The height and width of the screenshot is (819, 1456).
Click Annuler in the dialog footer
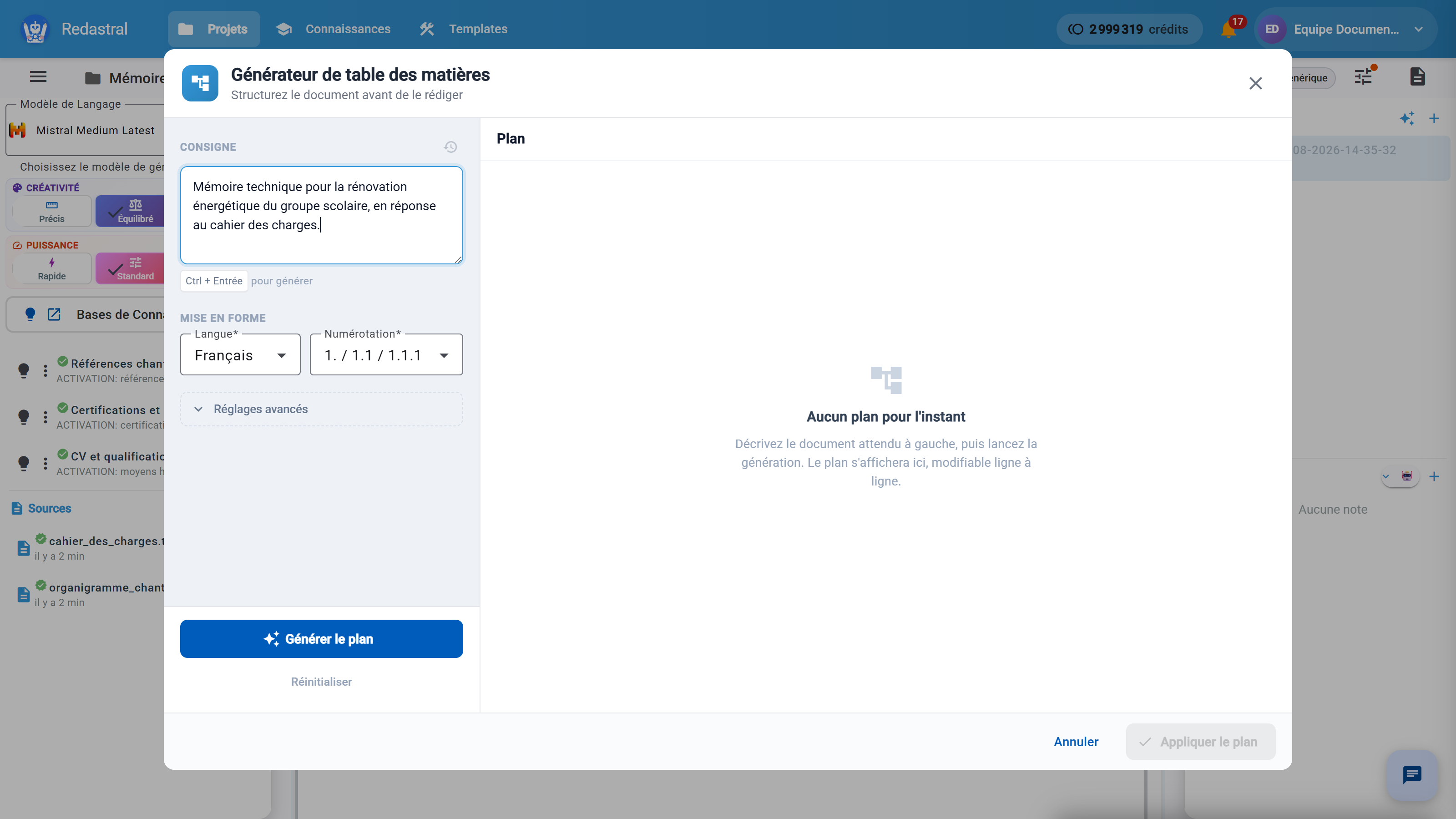point(1076,742)
